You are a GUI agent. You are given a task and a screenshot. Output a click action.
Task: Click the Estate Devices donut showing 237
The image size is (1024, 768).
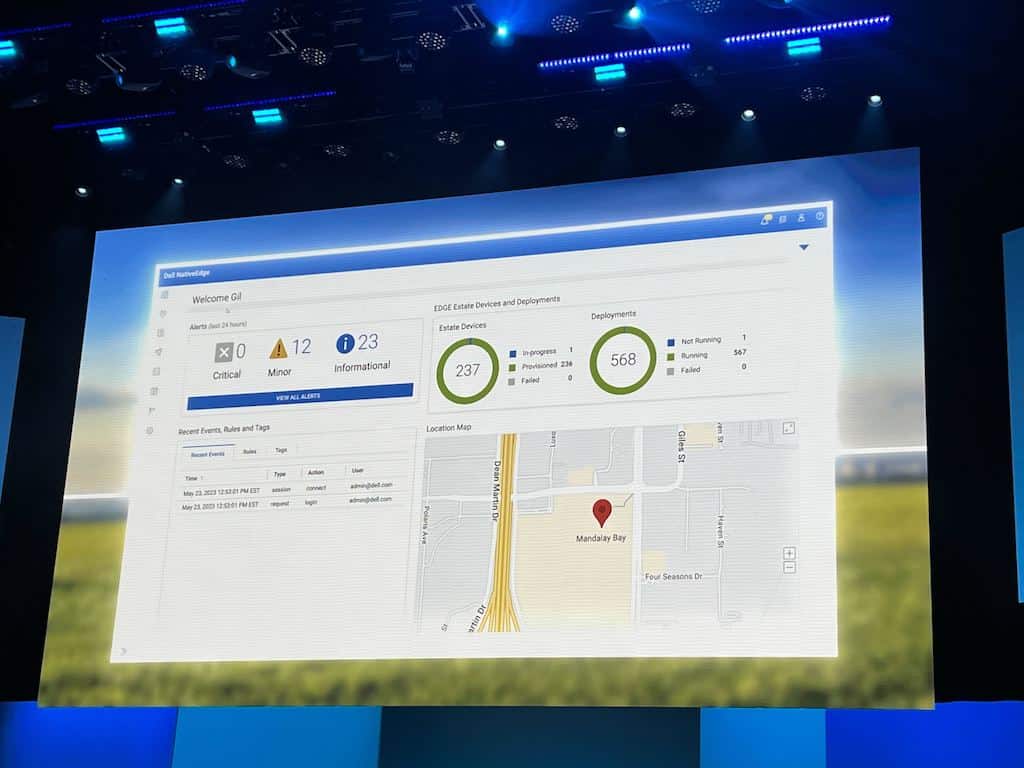468,371
